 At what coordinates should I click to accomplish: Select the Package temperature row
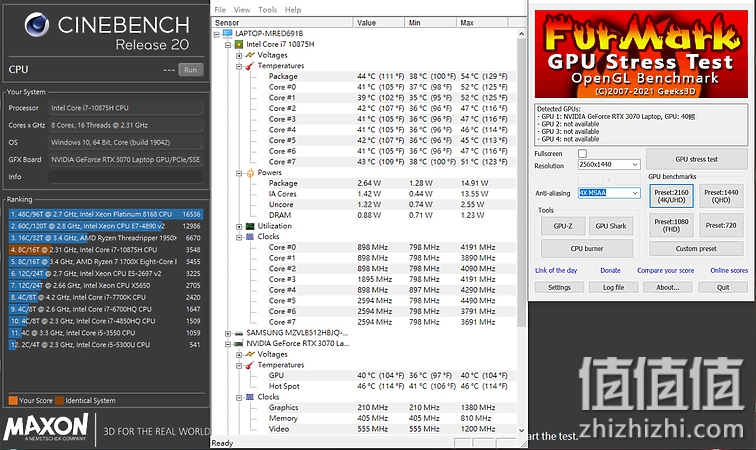392,76
